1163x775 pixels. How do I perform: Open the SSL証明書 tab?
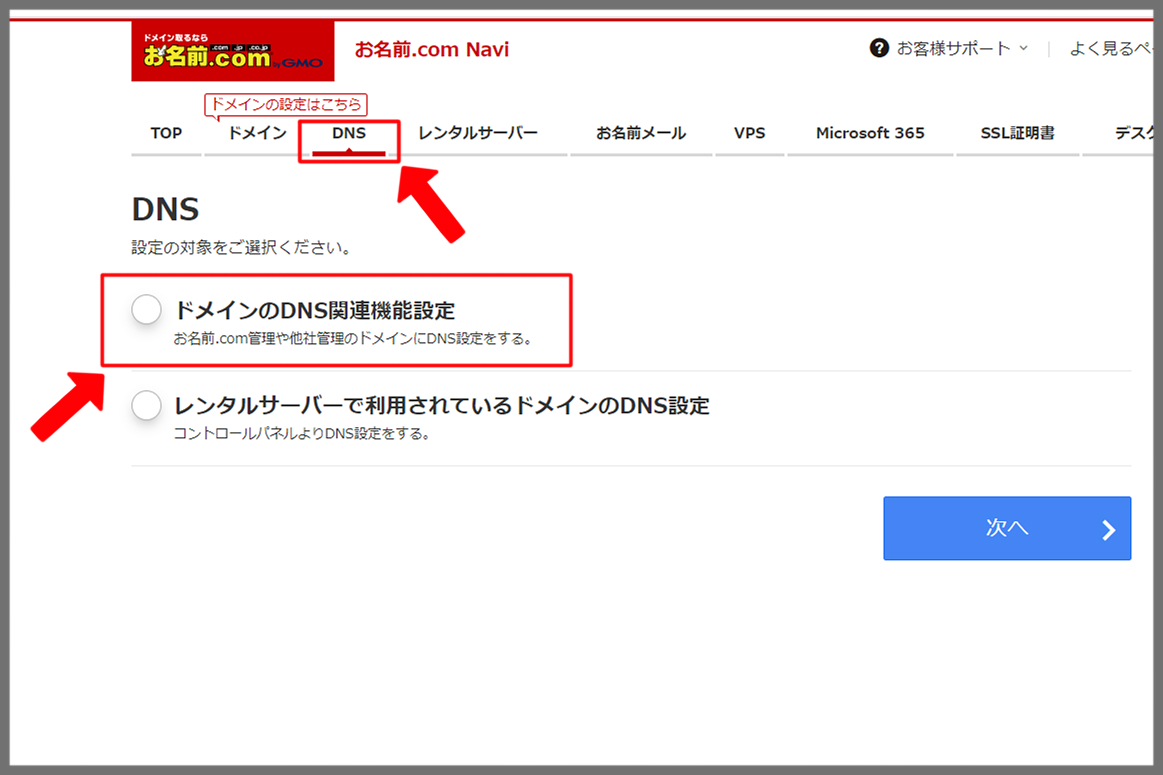1017,133
